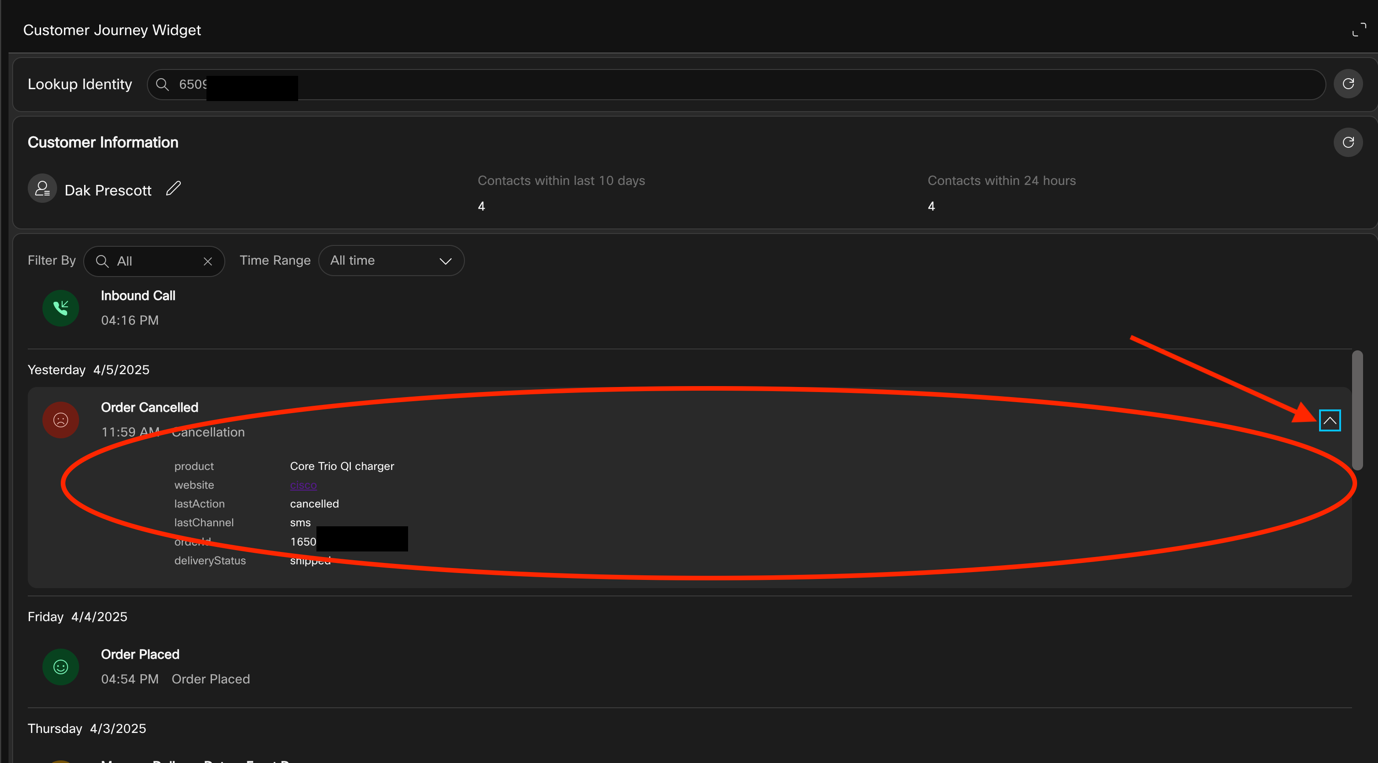Open the Time Range dropdown
1378x763 pixels.
[x=391, y=261]
